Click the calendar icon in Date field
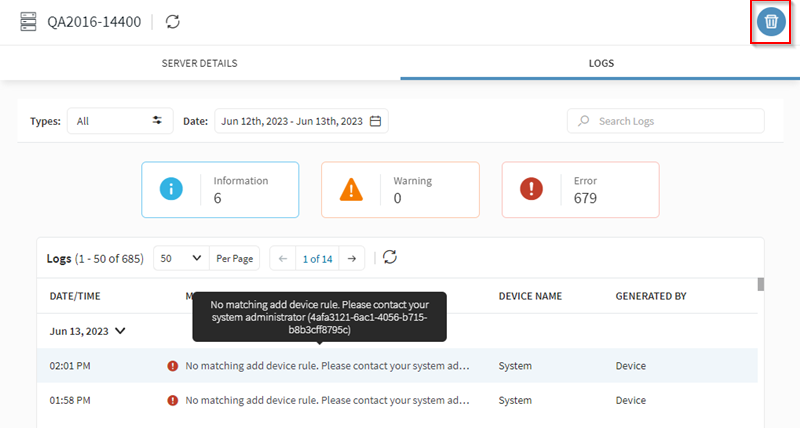The height and width of the screenshot is (428, 800). (376, 121)
